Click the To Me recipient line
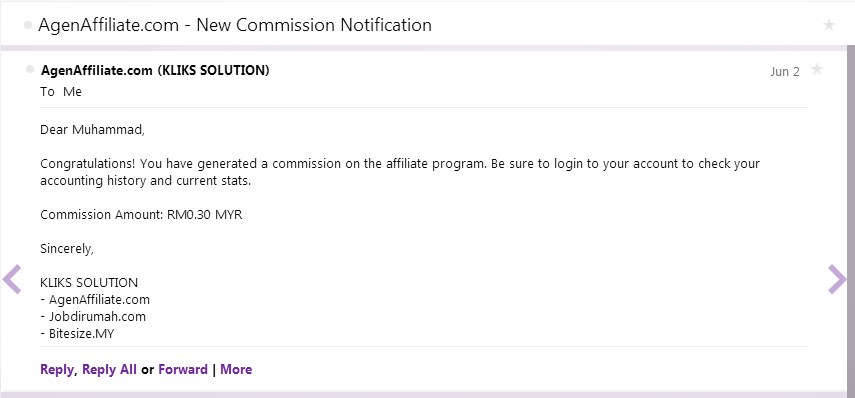The width and height of the screenshot is (855, 398). coord(61,92)
